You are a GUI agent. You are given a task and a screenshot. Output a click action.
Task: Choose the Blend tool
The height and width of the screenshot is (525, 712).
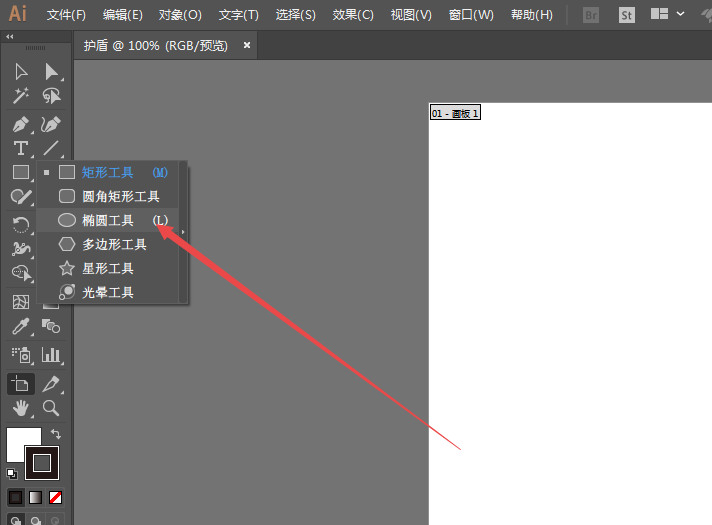(x=51, y=326)
